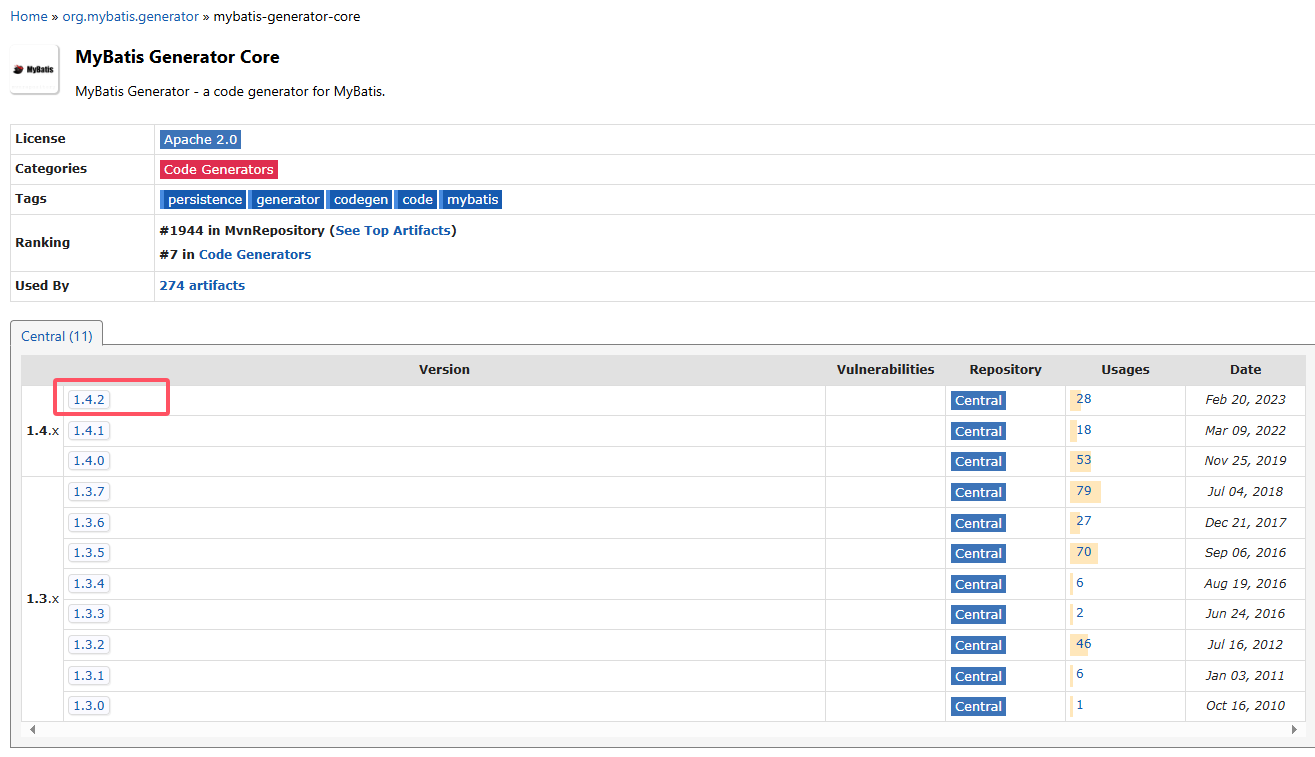The height and width of the screenshot is (757, 1315).
Task: Open the 27 usages link for 1.3.6
Action: coord(1083,521)
